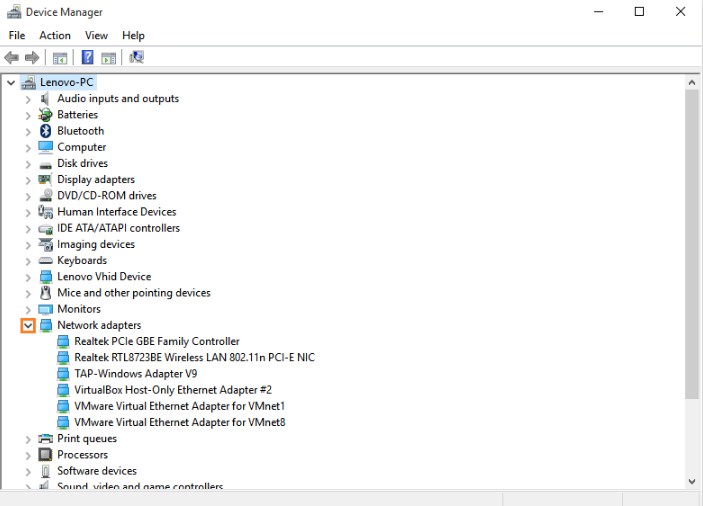Screen dimensions: 703x506
Task: Open the Action menu
Action: pyautogui.click(x=55, y=35)
